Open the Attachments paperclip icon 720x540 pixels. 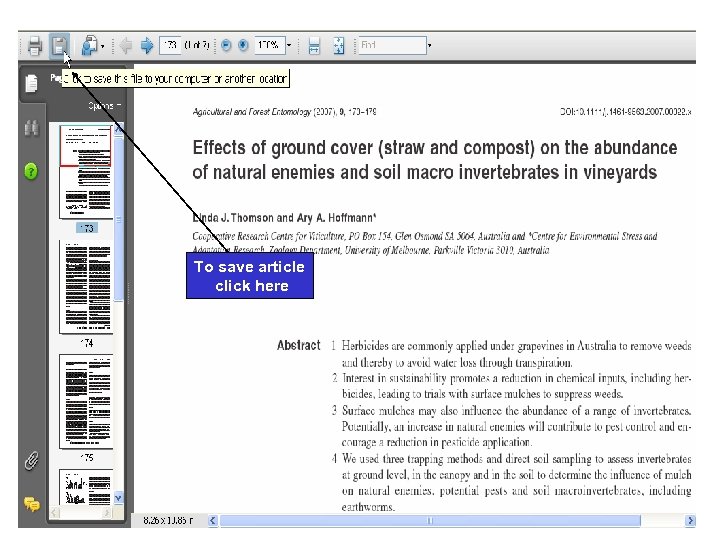(31, 461)
